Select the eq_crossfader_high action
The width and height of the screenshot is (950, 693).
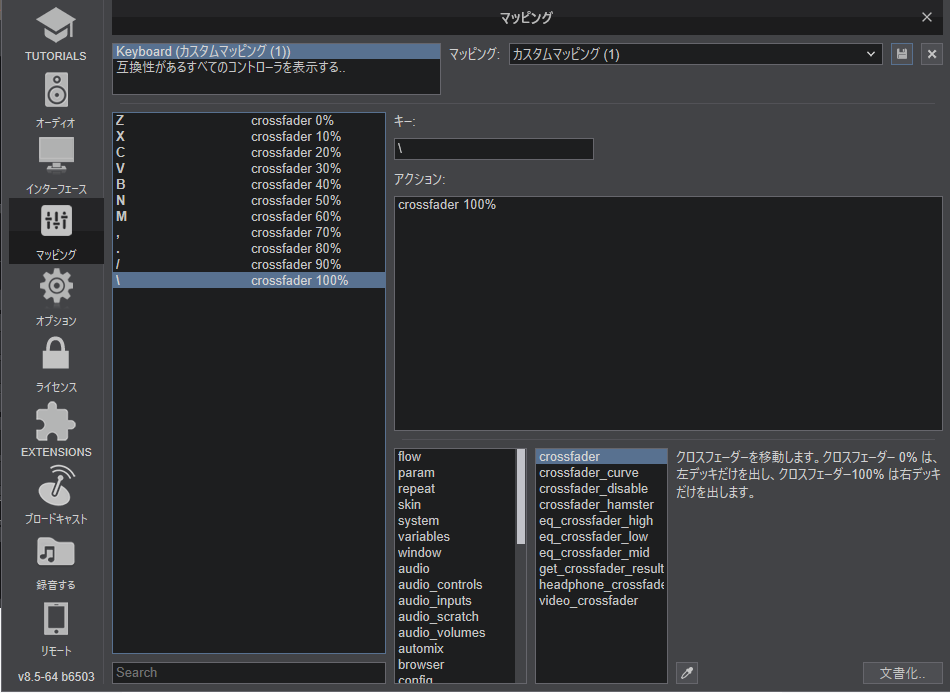pyautogui.click(x=601, y=521)
